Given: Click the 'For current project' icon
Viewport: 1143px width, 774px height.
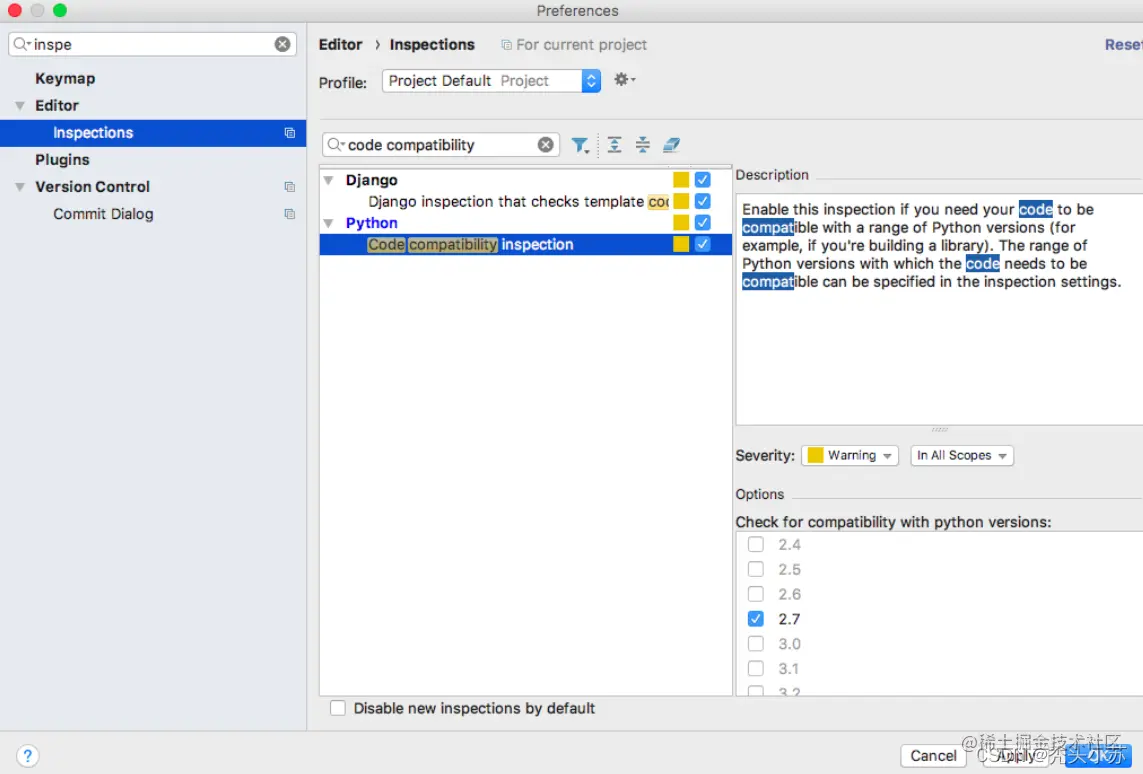Looking at the screenshot, I should coord(506,45).
